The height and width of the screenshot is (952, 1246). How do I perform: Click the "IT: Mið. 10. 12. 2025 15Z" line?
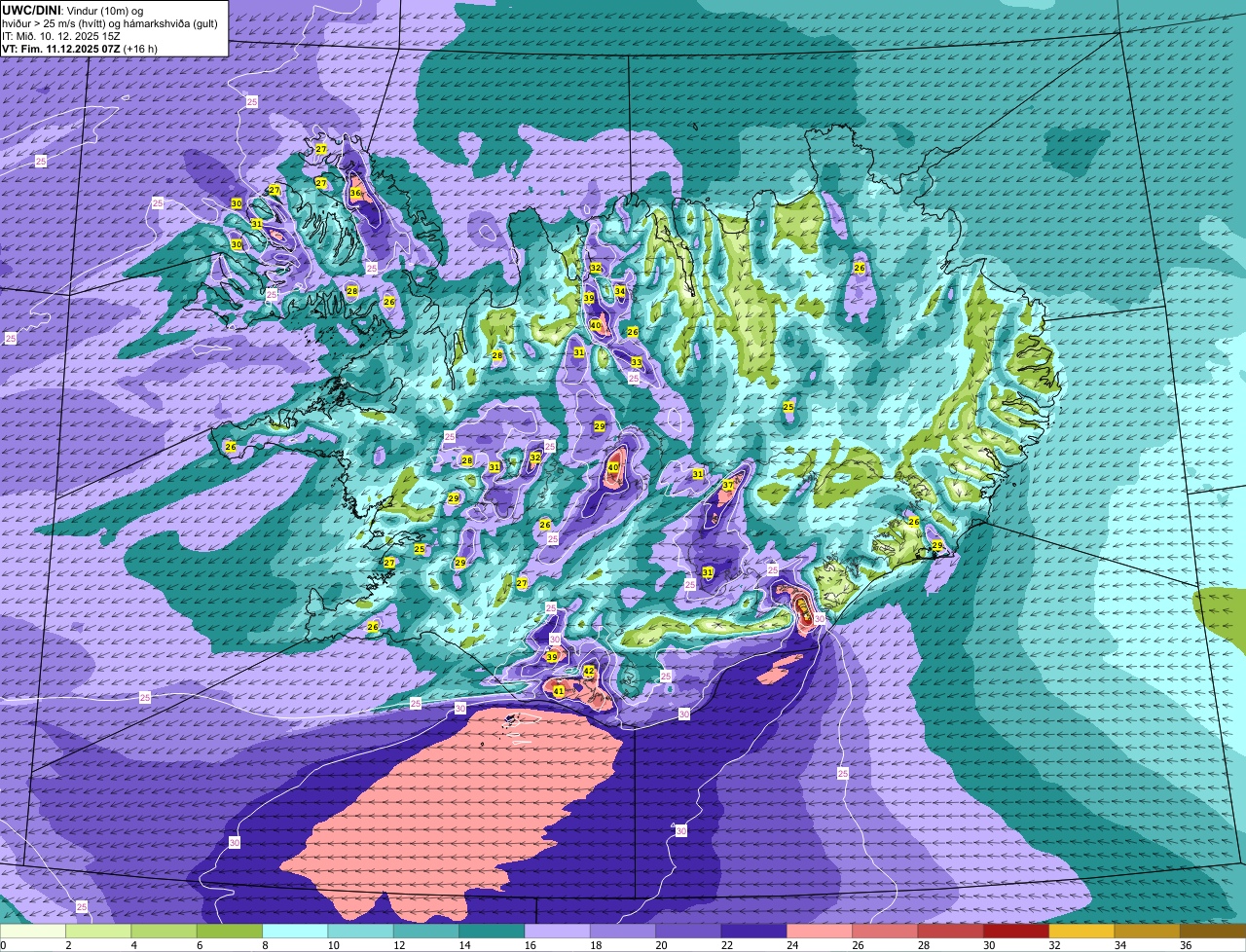point(61,35)
